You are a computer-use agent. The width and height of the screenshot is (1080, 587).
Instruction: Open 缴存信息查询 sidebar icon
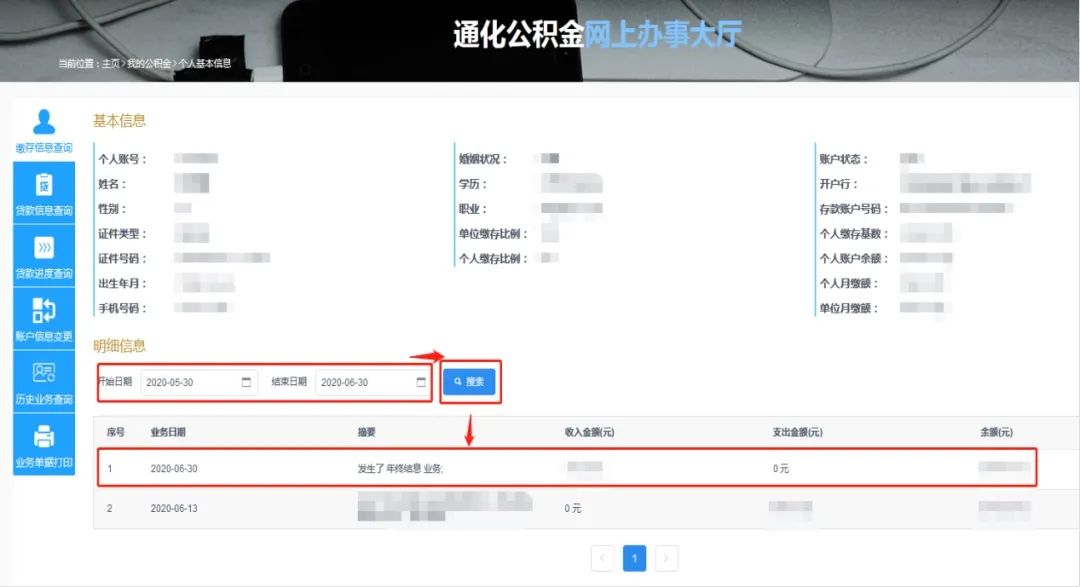tap(44, 130)
